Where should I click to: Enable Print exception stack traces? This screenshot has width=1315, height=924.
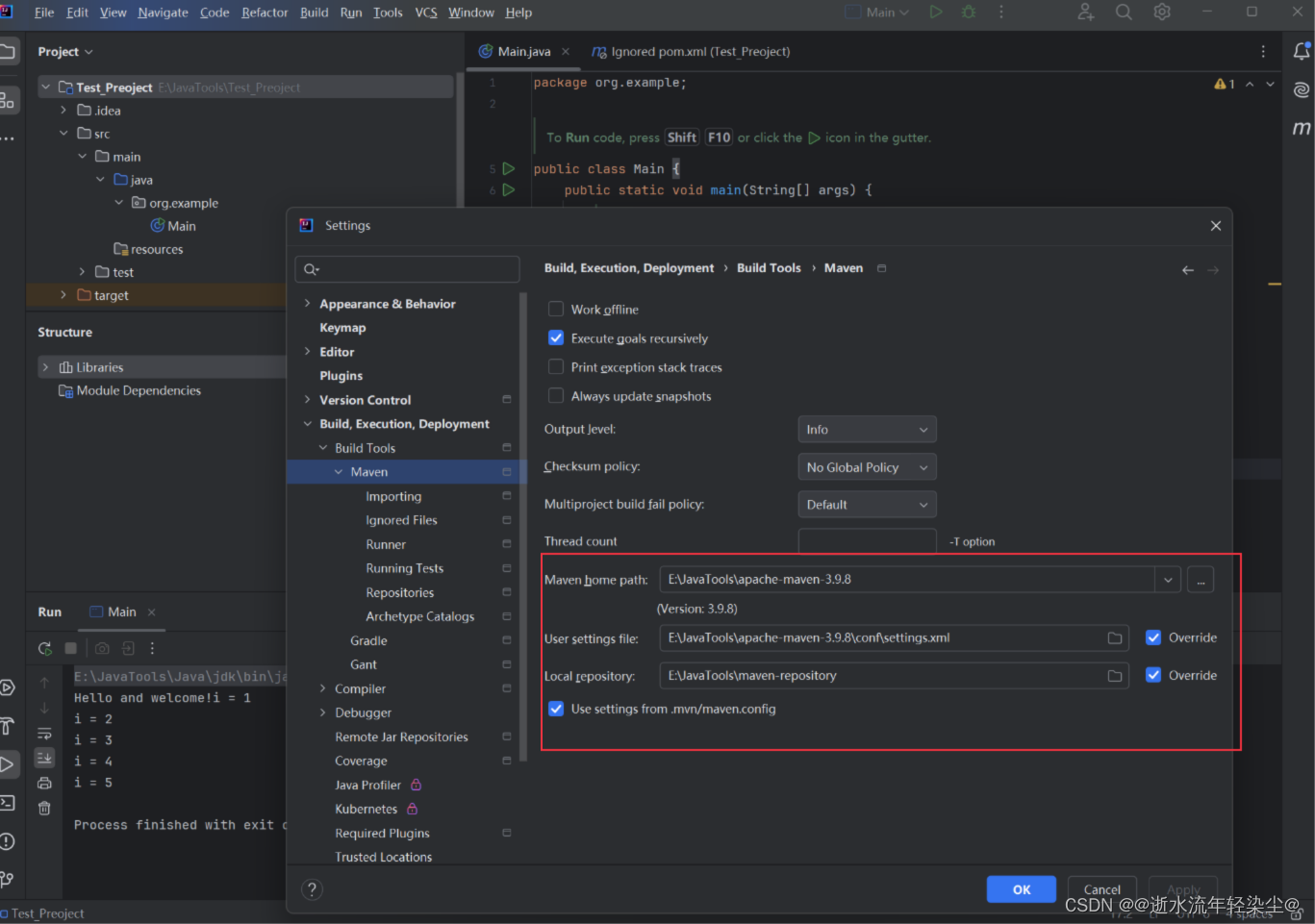point(556,366)
